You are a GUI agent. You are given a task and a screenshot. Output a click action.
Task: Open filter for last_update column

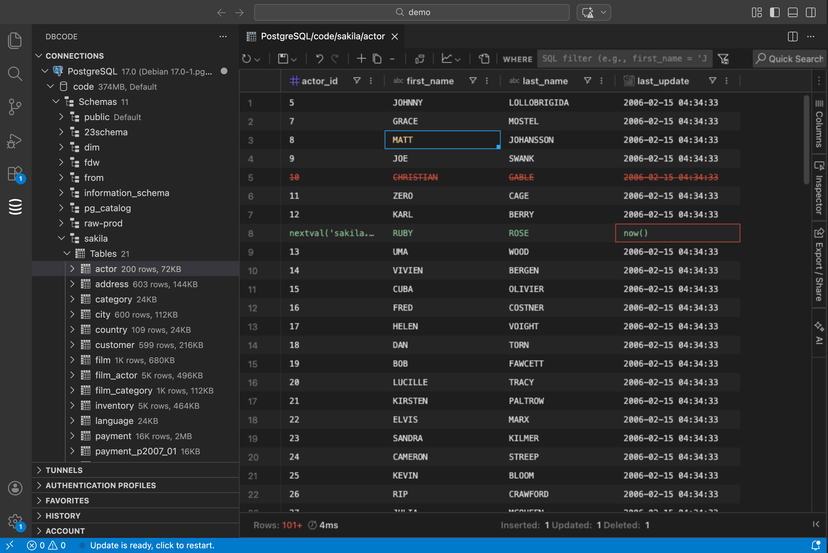click(x=712, y=81)
